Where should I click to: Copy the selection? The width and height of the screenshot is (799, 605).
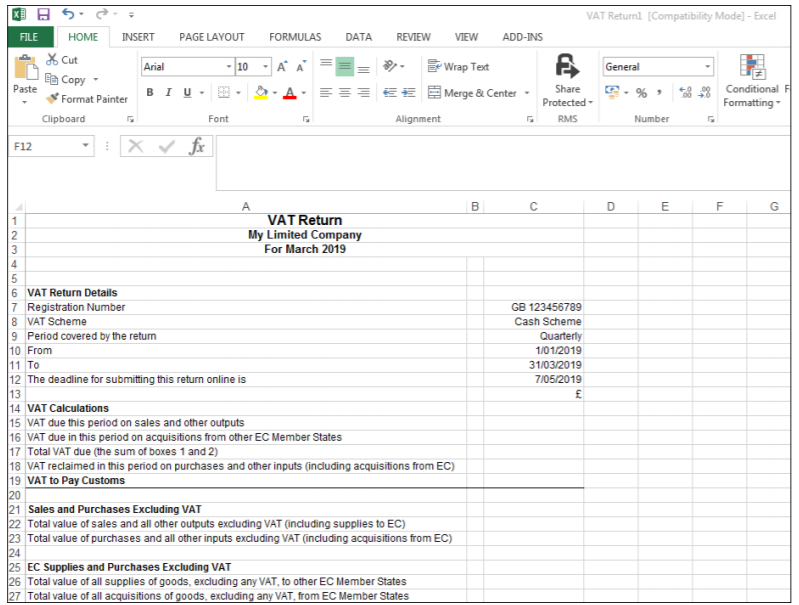tap(66, 80)
